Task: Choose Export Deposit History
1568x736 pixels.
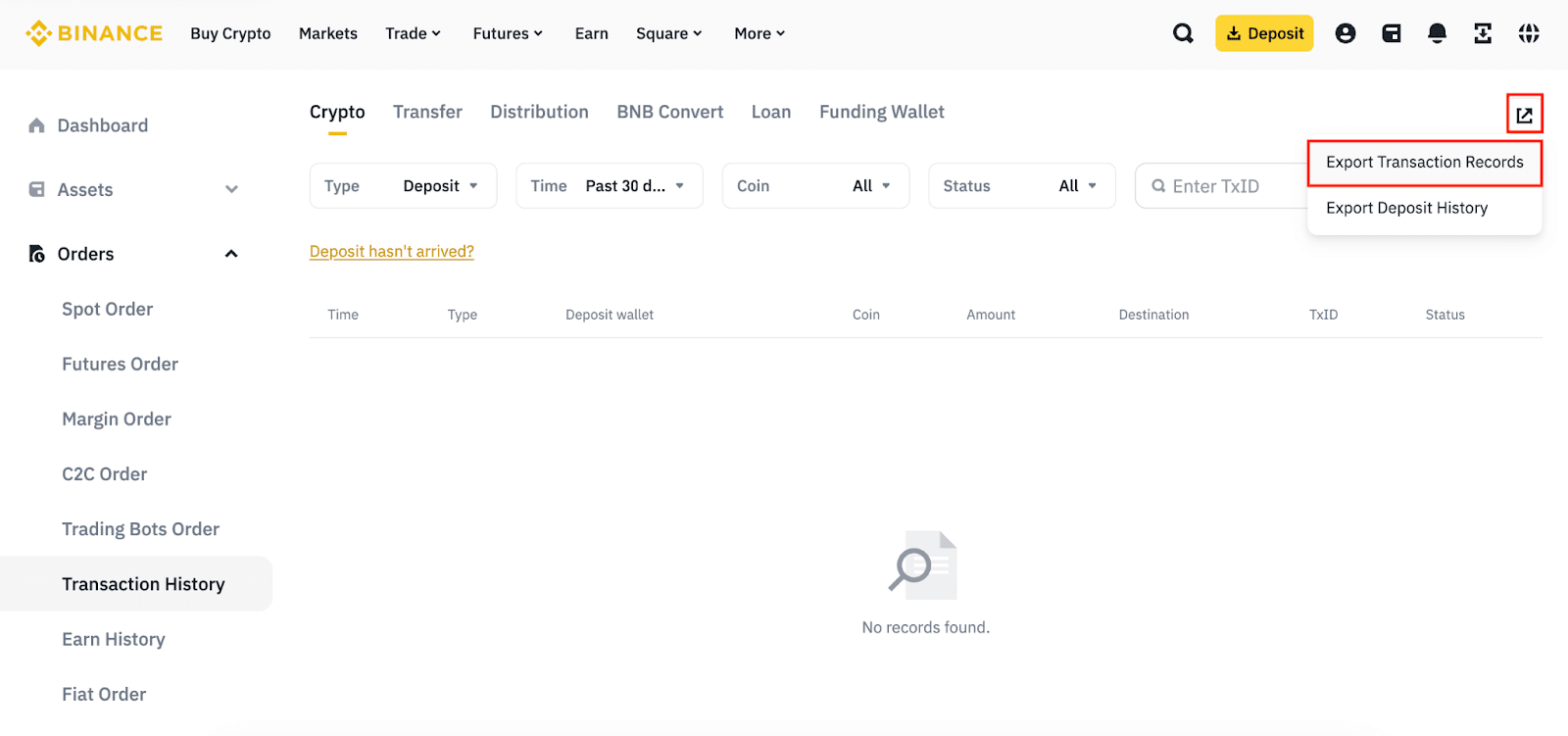Action: tap(1407, 208)
